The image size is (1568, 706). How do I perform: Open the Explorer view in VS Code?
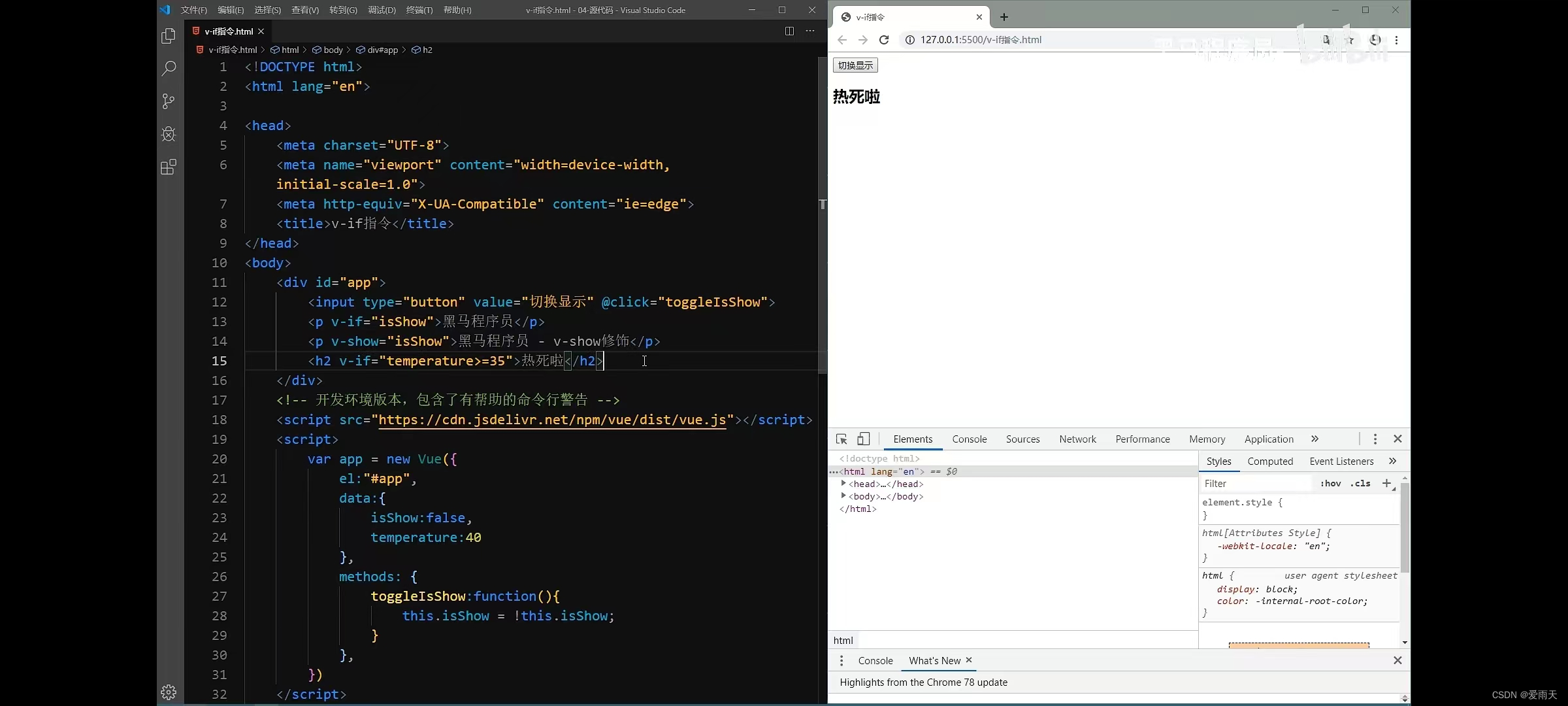(169, 36)
